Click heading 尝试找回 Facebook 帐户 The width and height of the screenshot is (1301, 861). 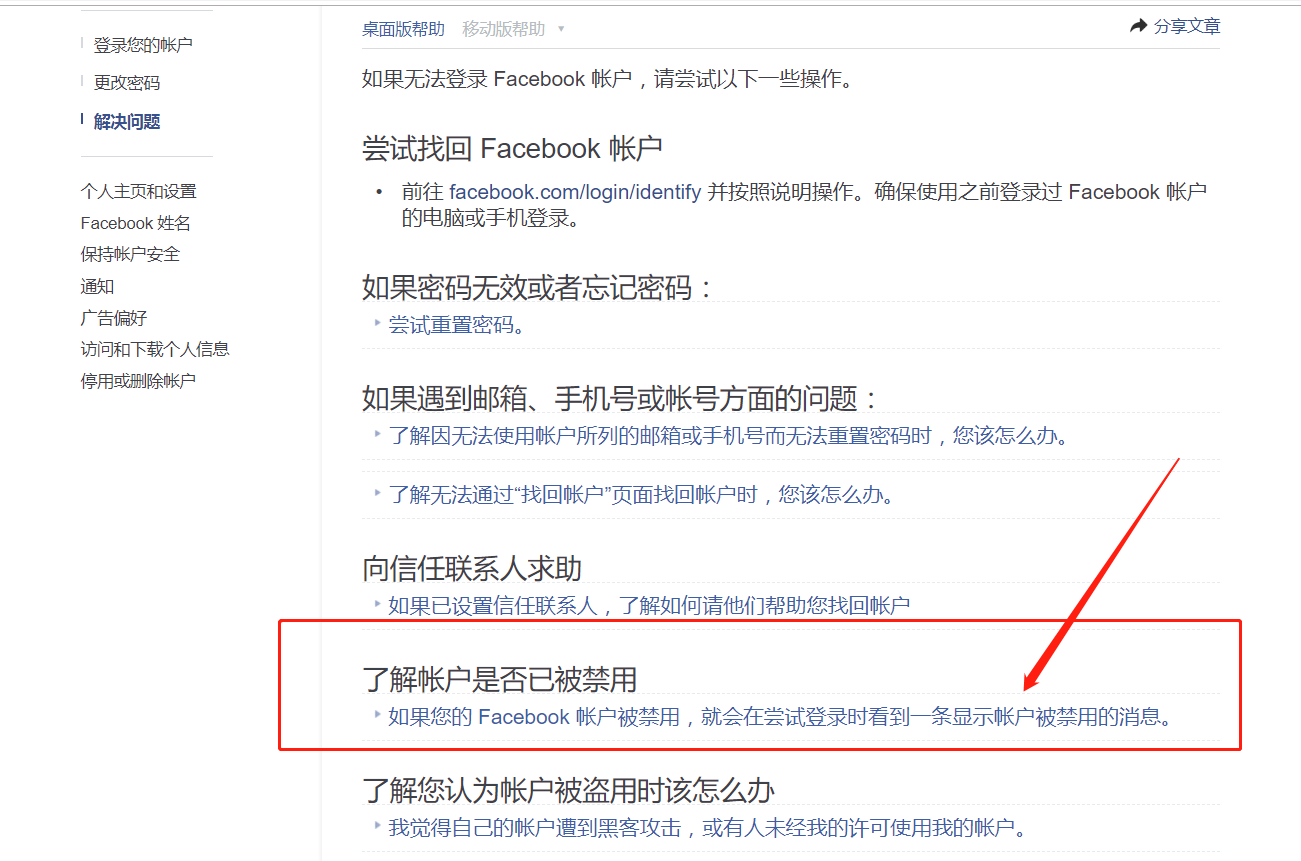(x=512, y=149)
